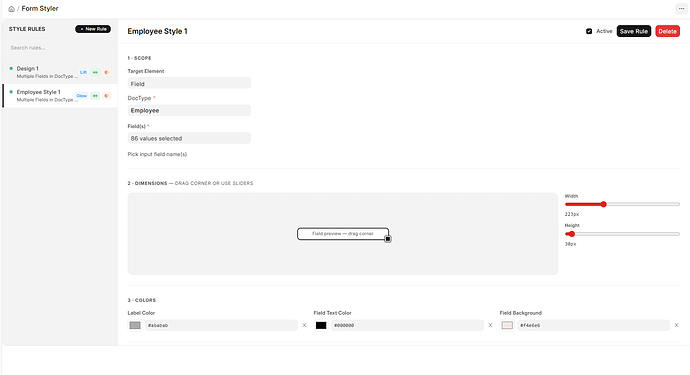Clear the Field Text Color value
The image size is (690, 375).
click(490, 325)
